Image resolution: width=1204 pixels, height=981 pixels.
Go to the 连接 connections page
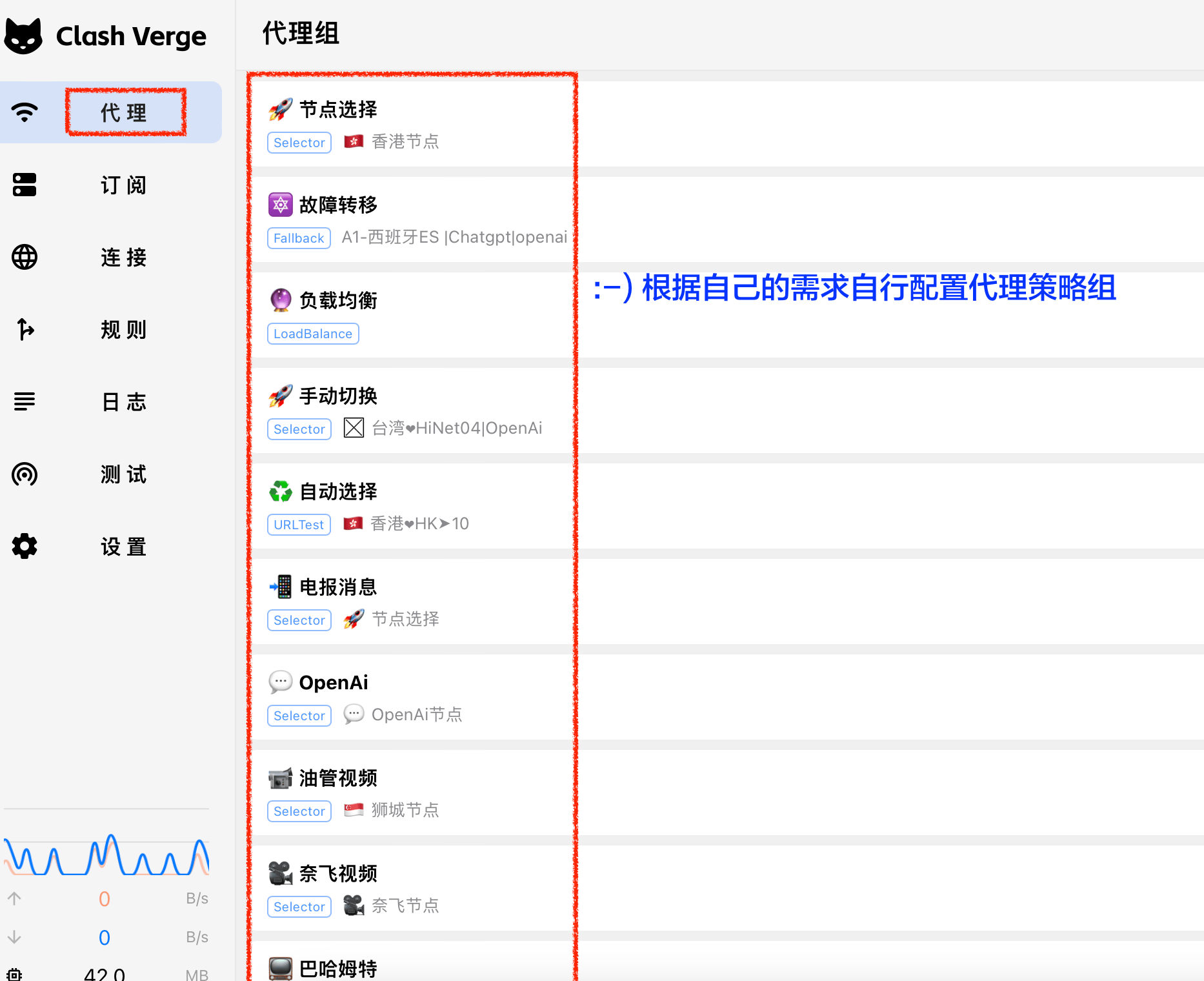coord(111,257)
